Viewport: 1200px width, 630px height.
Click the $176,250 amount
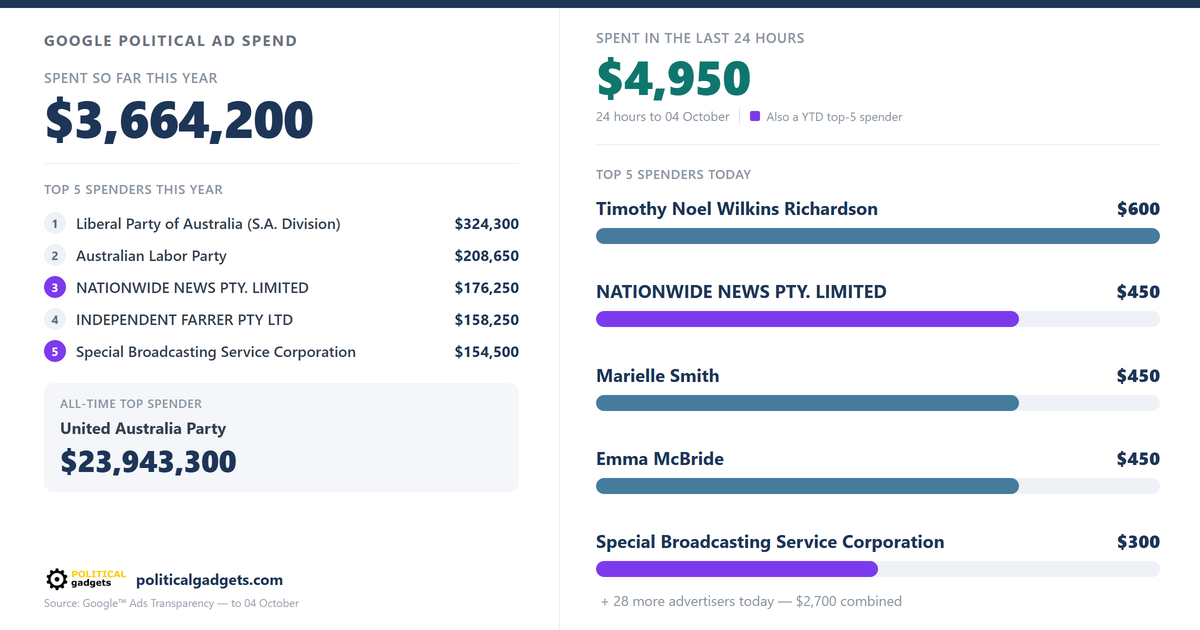tap(487, 288)
